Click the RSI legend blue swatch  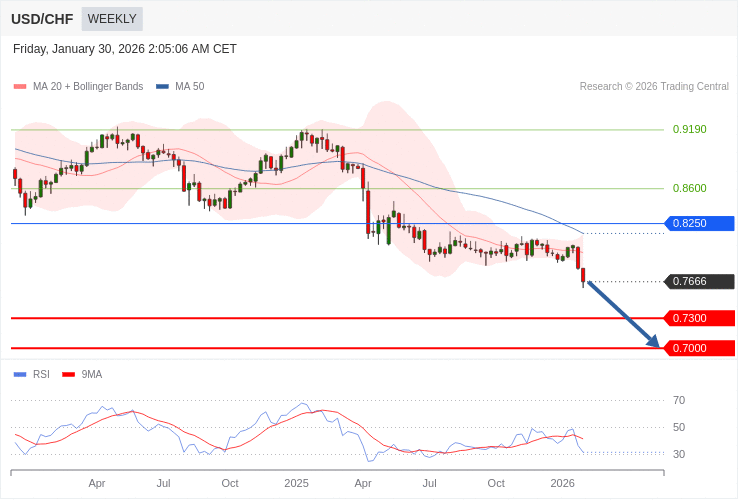(20, 375)
